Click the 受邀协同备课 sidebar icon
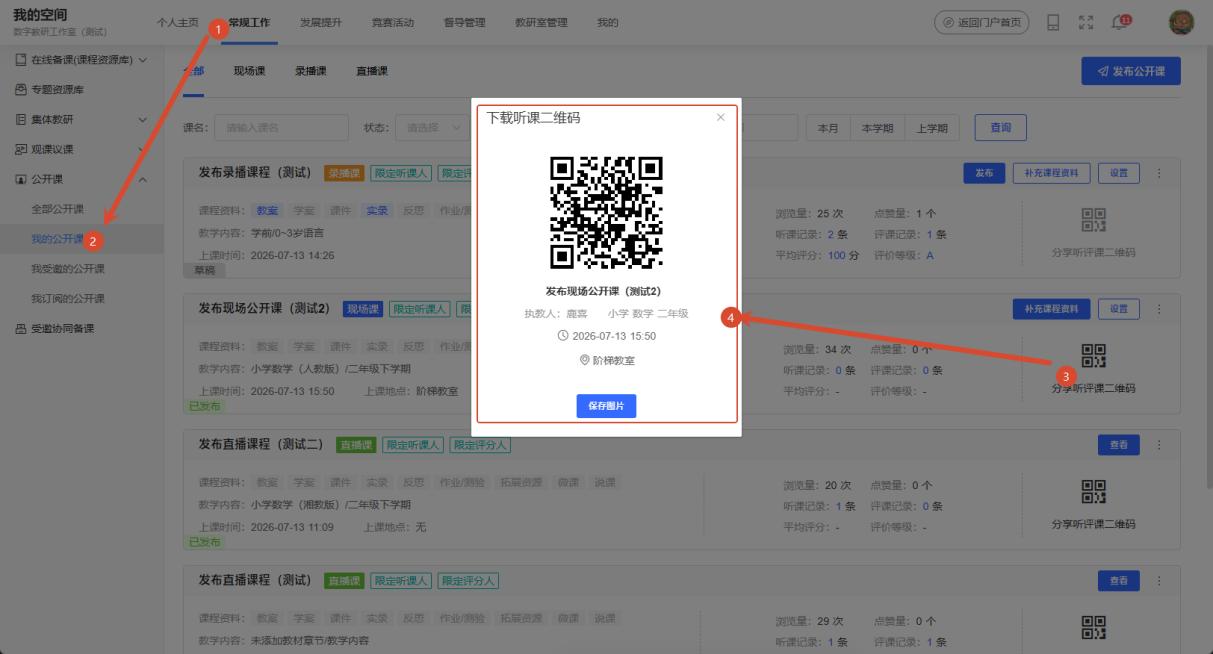Viewport: 1213px width, 654px height. pyautogui.click(x=21, y=329)
